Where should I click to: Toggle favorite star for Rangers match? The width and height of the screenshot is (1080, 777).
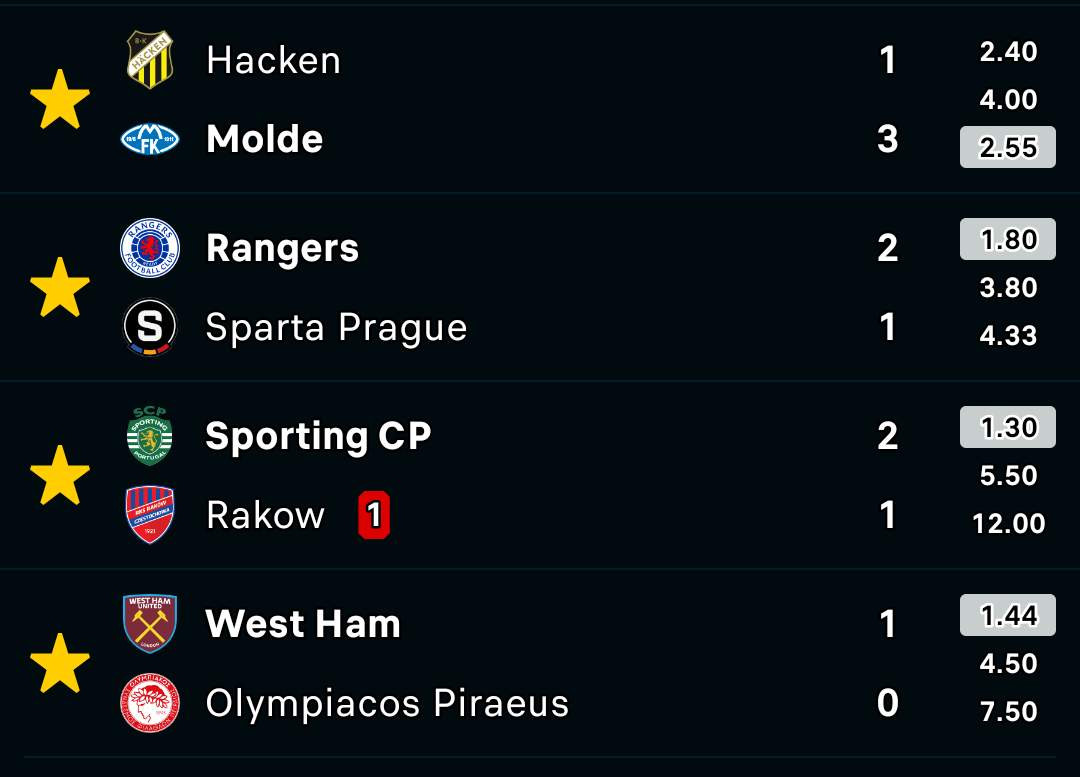[x=60, y=287]
